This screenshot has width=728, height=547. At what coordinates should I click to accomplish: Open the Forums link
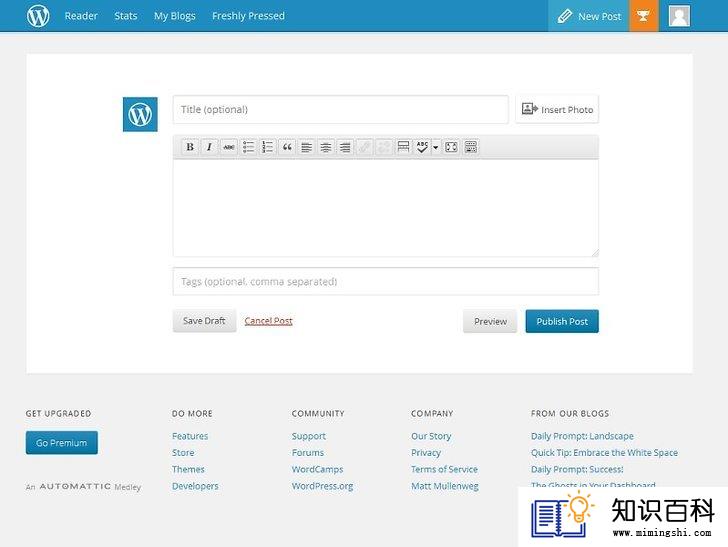(308, 453)
